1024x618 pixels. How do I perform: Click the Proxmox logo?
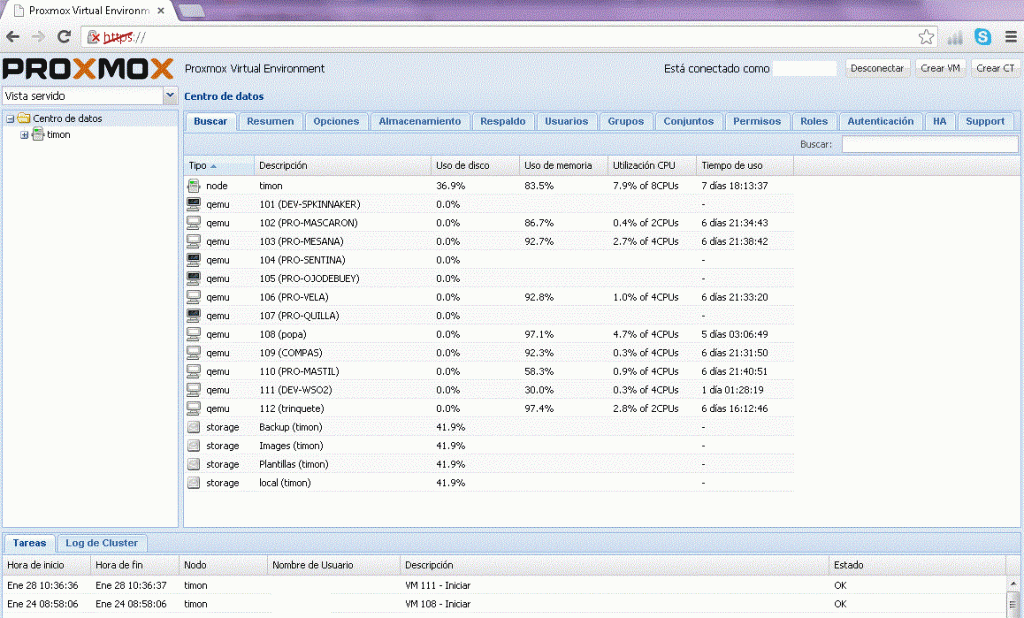point(88,69)
